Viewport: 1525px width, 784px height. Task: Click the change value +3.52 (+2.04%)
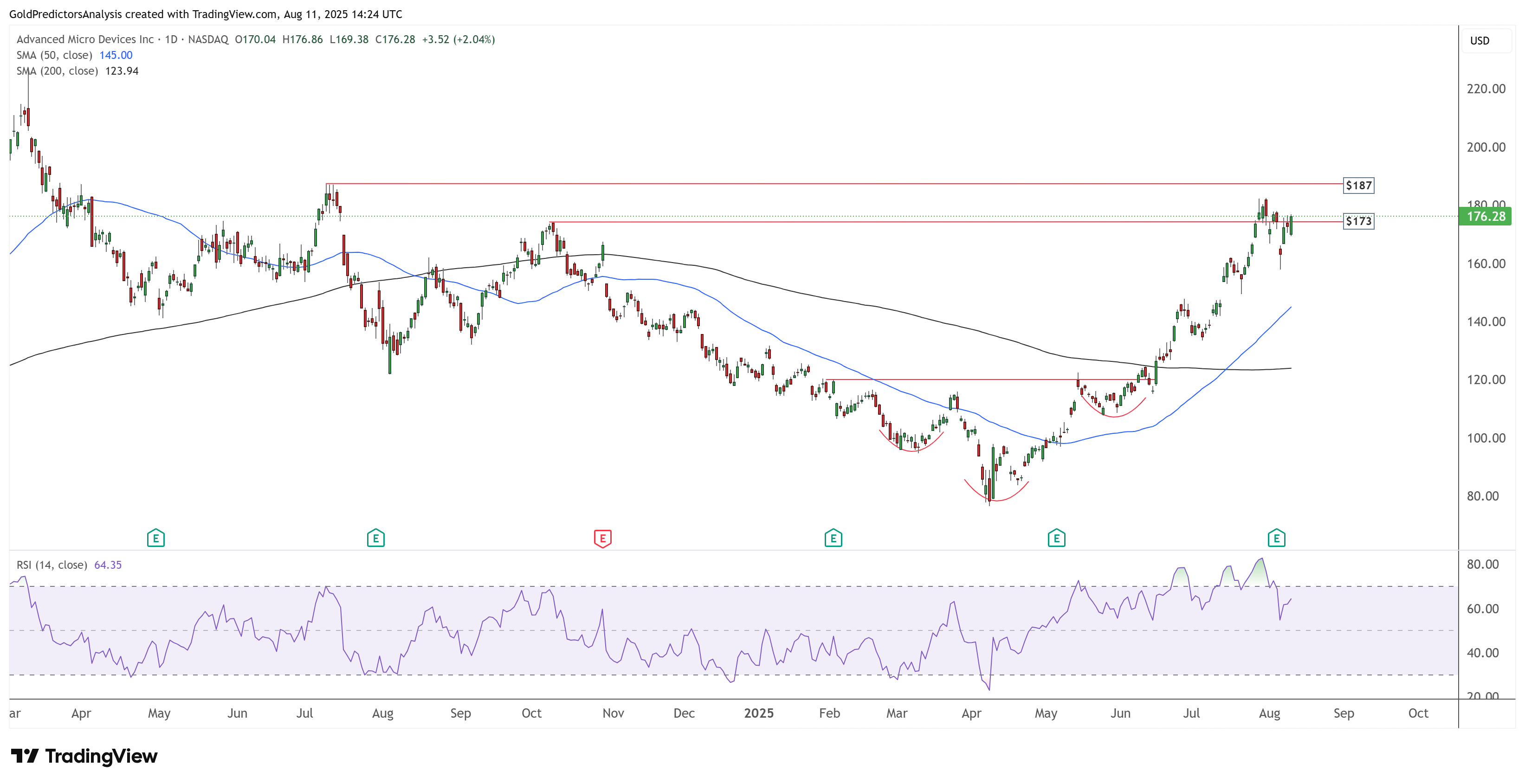click(458, 39)
